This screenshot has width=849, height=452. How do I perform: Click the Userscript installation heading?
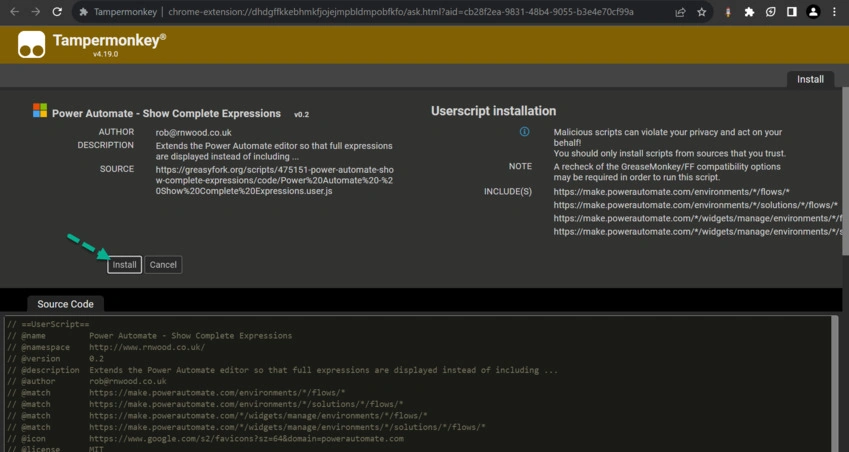click(x=493, y=111)
